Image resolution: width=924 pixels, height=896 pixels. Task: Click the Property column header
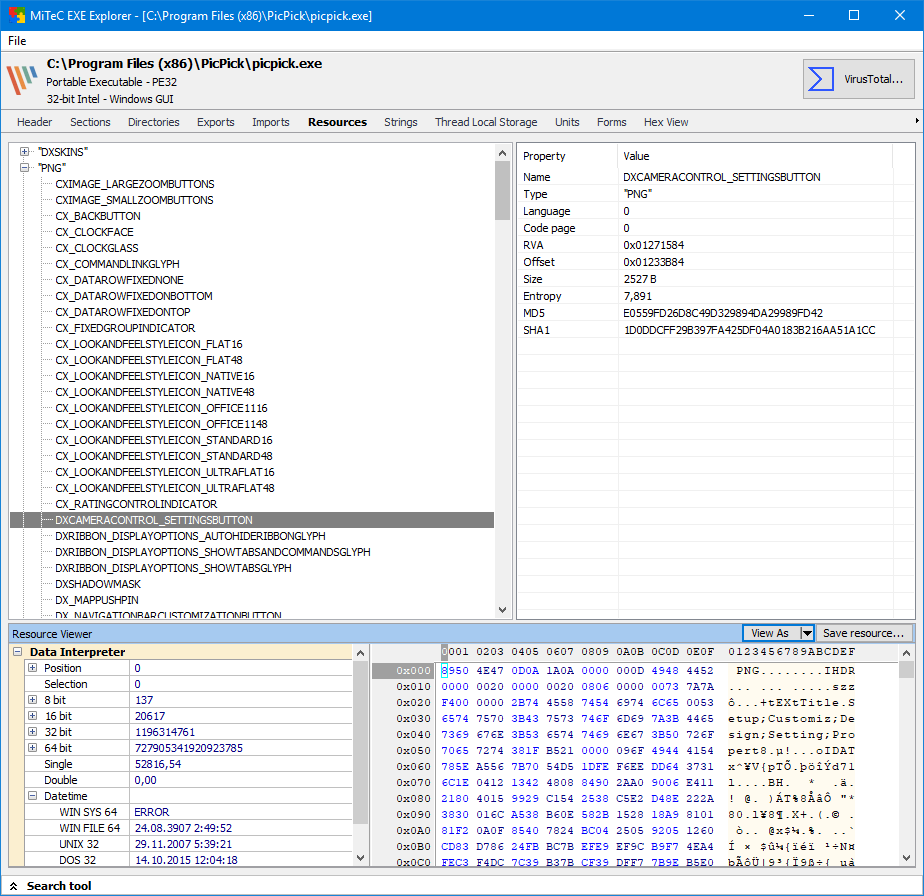click(x=544, y=156)
